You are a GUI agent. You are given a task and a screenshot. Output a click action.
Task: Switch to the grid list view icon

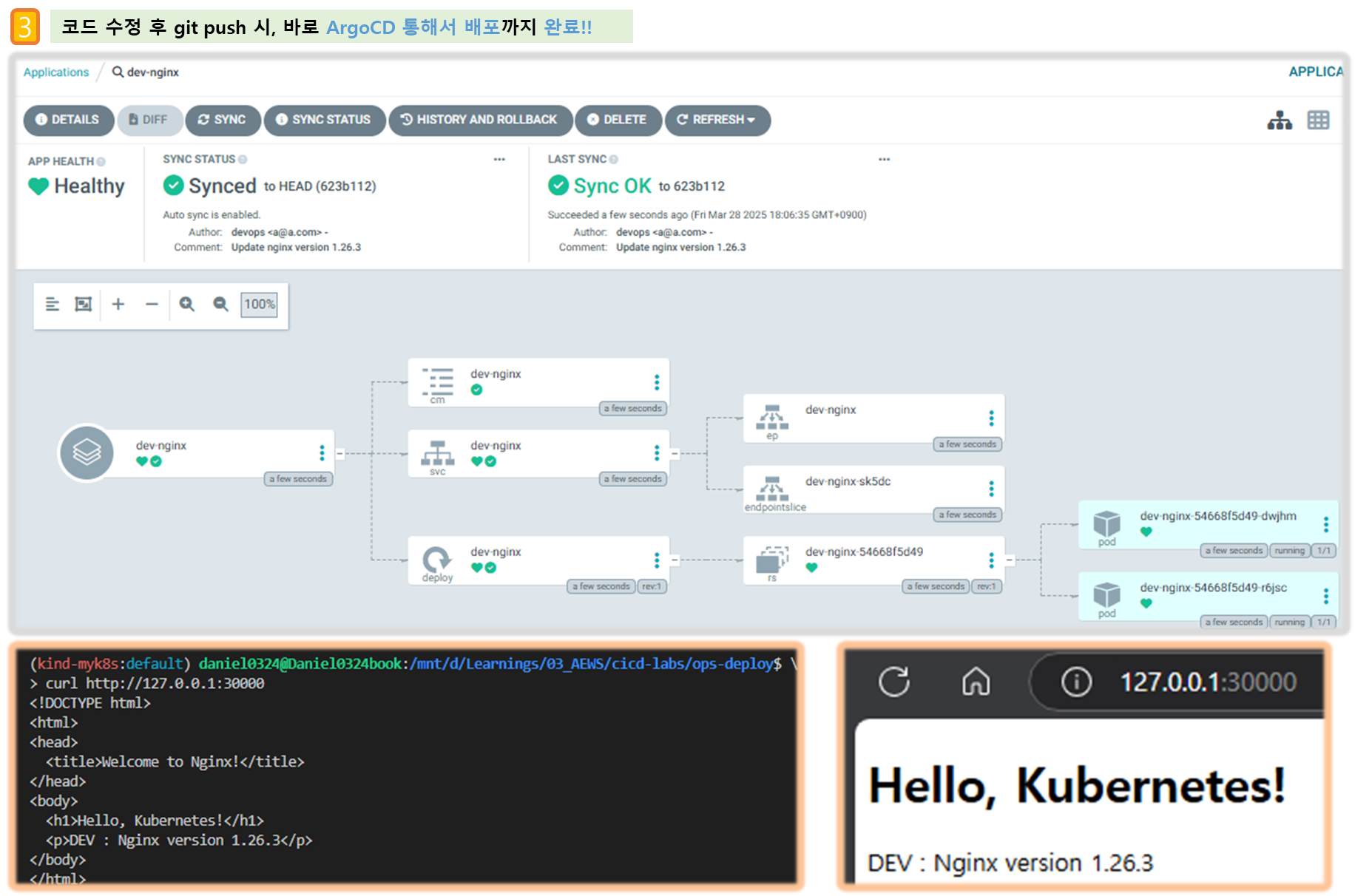tap(1318, 121)
